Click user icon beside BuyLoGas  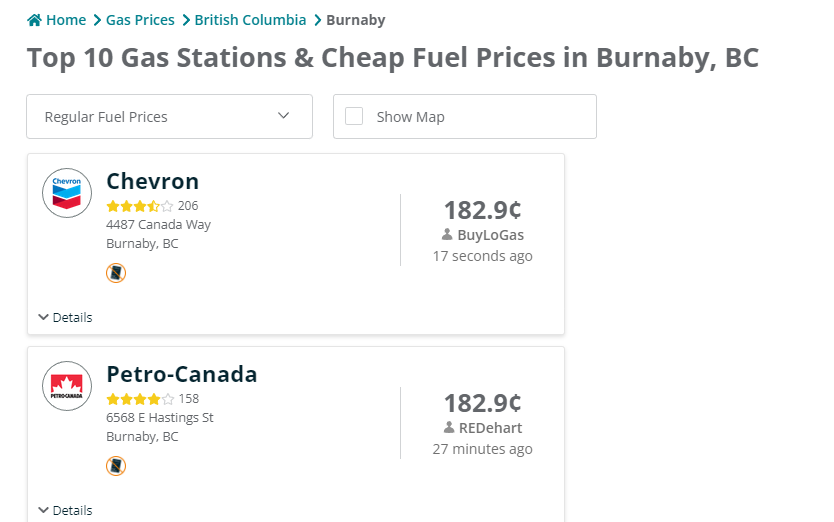(x=447, y=235)
